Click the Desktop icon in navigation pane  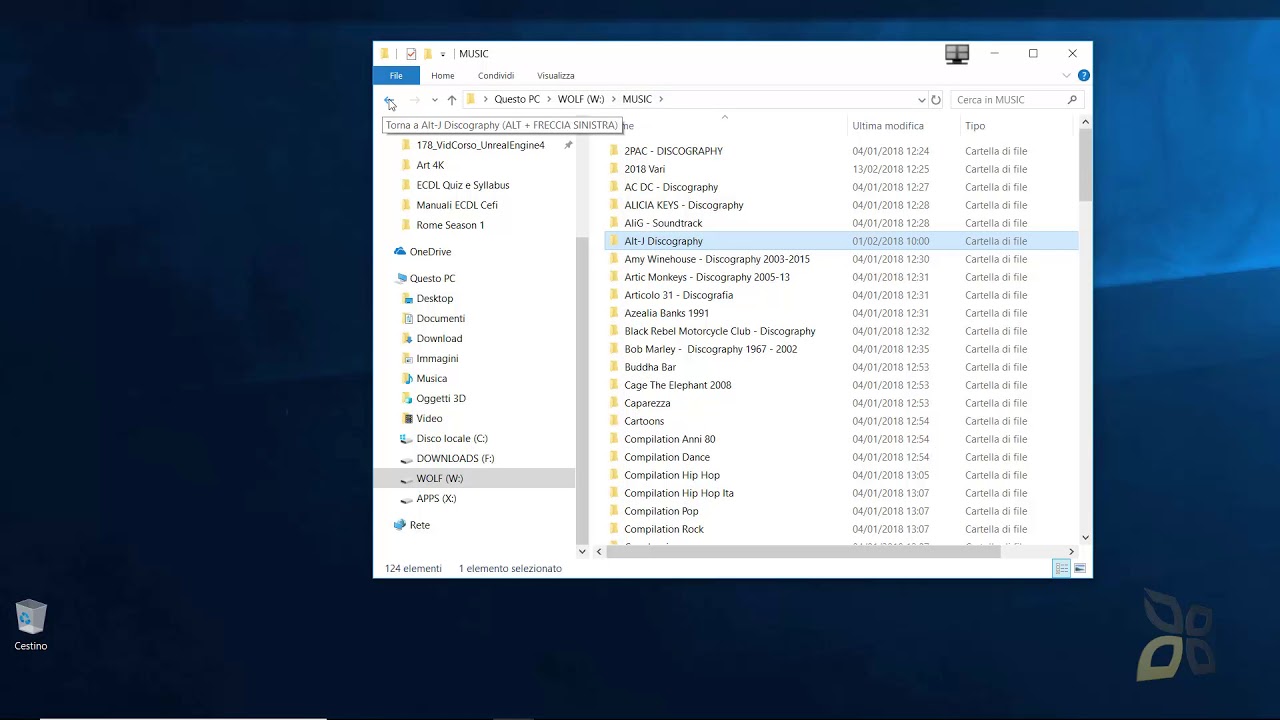coord(407,299)
